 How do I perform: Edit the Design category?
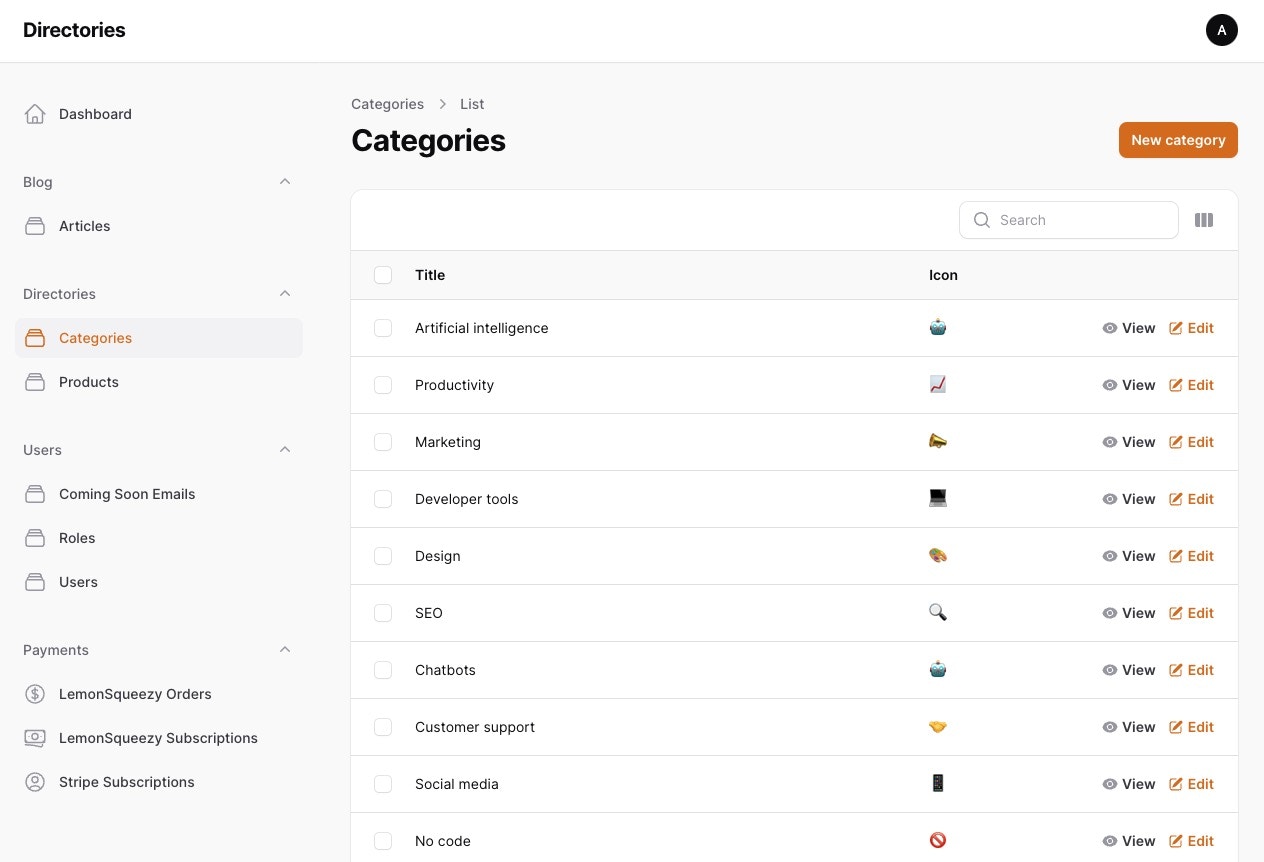[1191, 556]
